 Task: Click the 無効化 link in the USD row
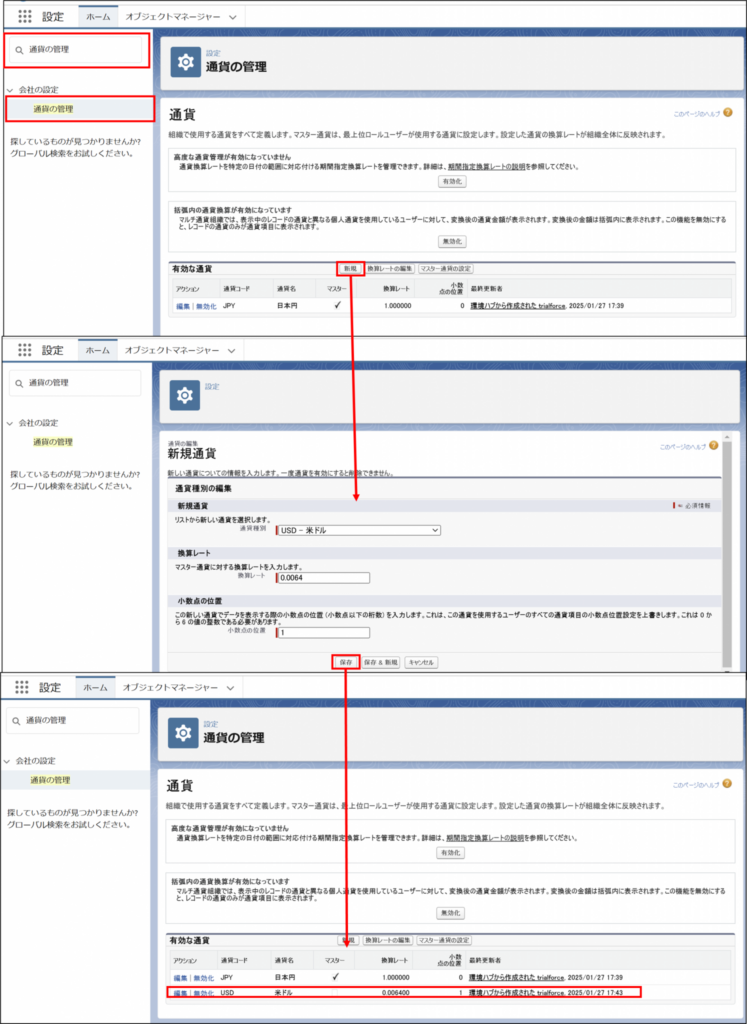pyautogui.click(x=204, y=993)
